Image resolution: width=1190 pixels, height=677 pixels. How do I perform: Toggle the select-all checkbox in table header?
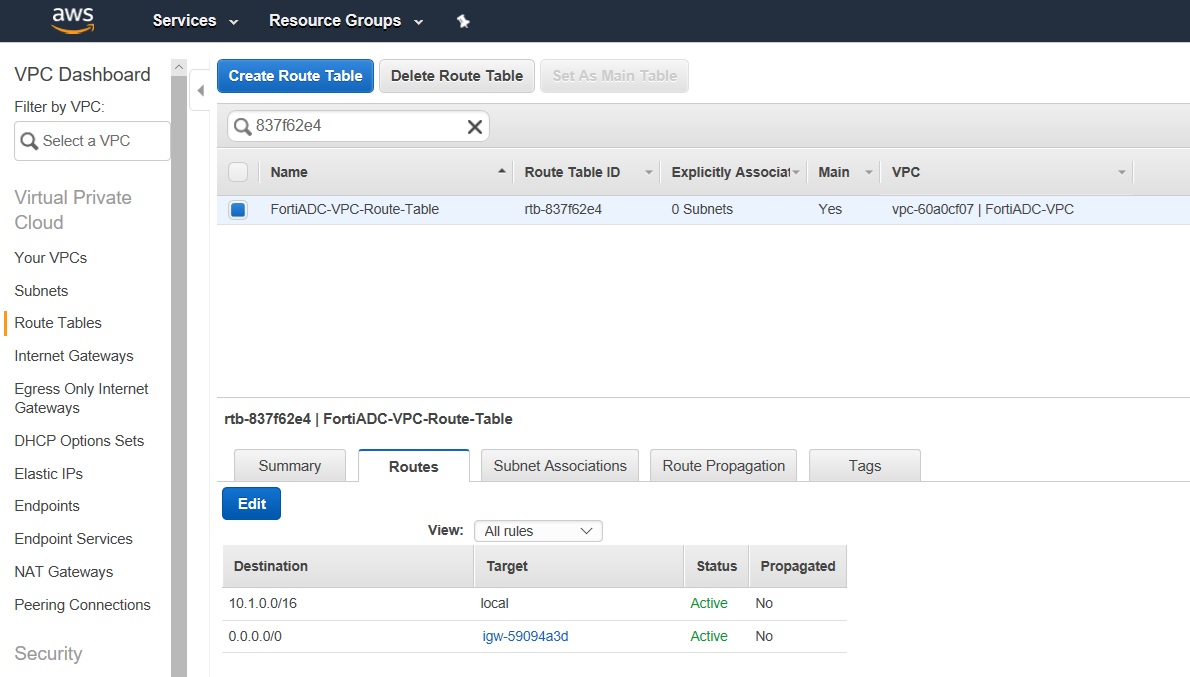point(237,171)
